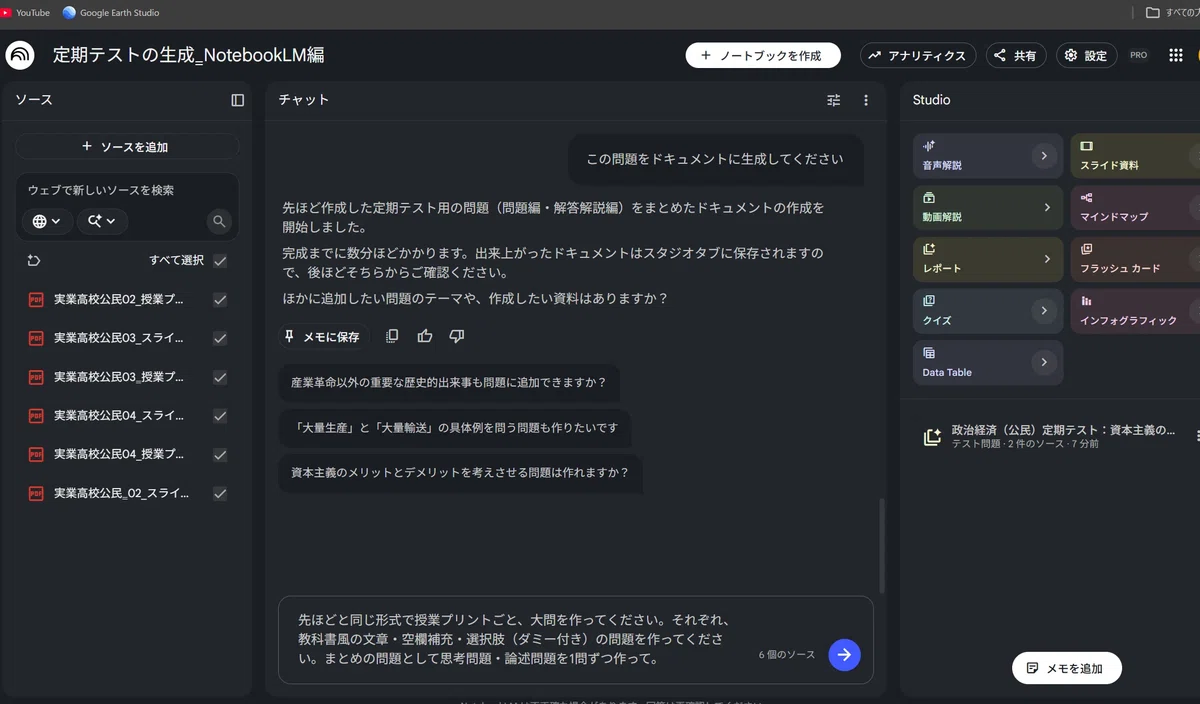This screenshot has width=1200, height=704.
Task: Click the クイズ quiz tile
Action: click(x=988, y=311)
